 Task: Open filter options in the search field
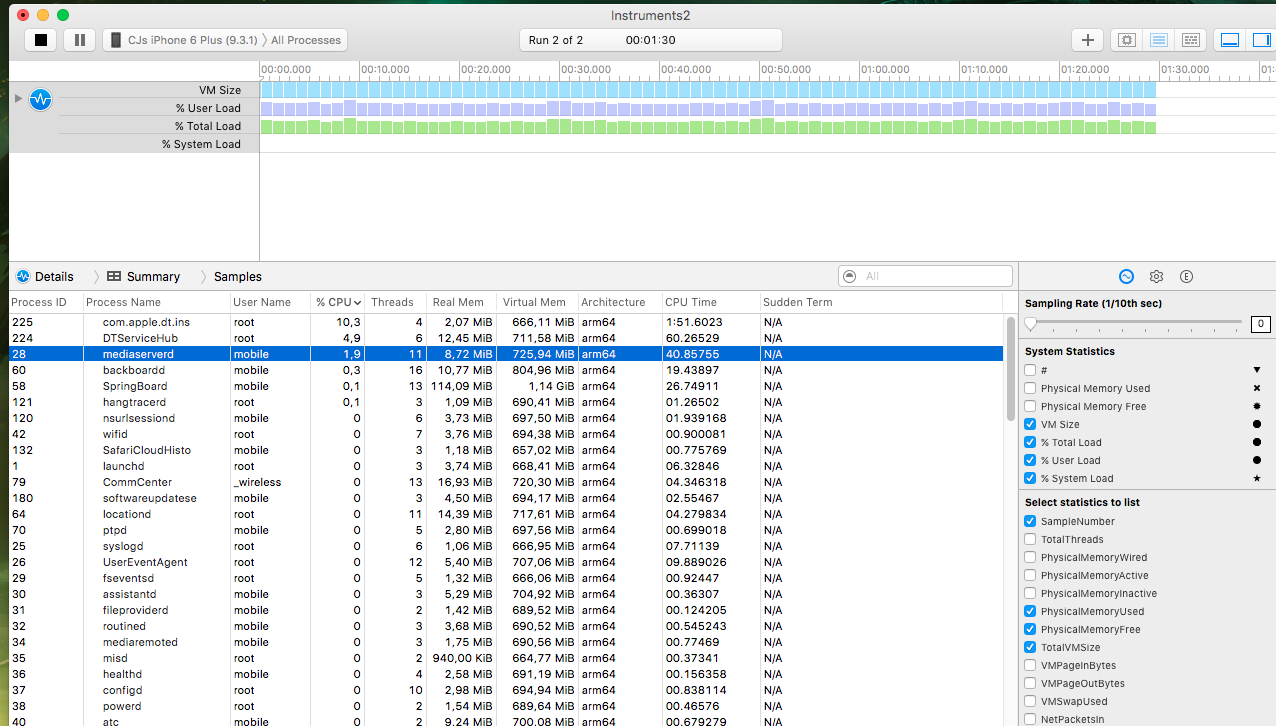coord(850,276)
